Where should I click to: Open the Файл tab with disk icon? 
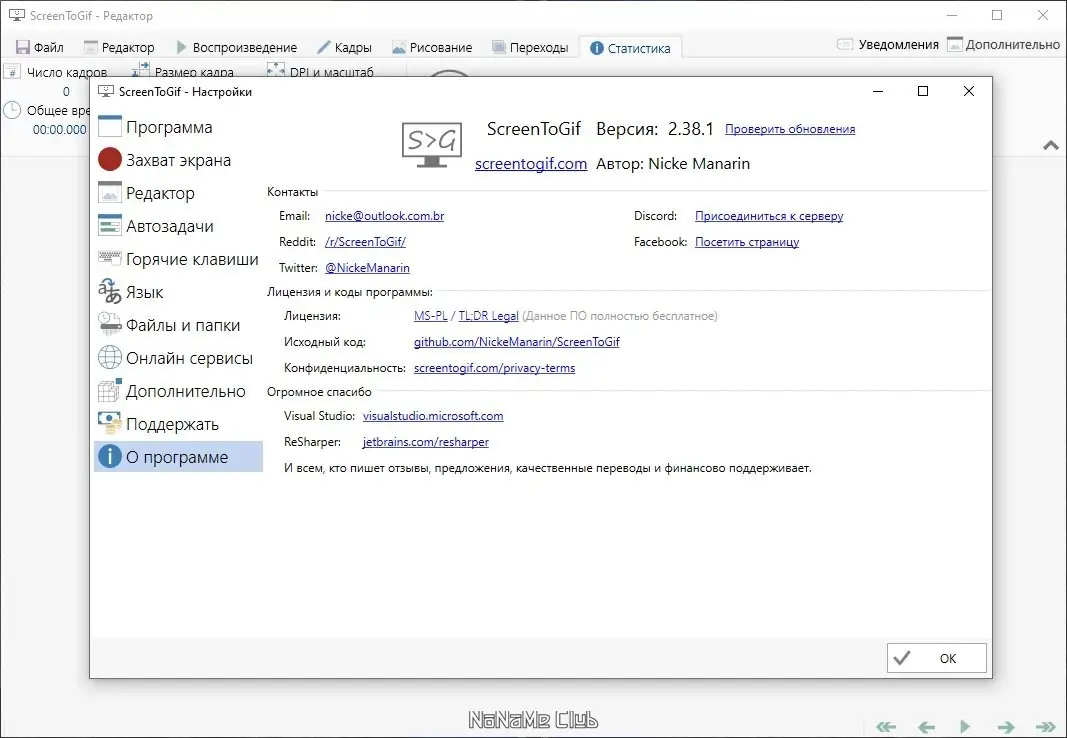pos(40,47)
